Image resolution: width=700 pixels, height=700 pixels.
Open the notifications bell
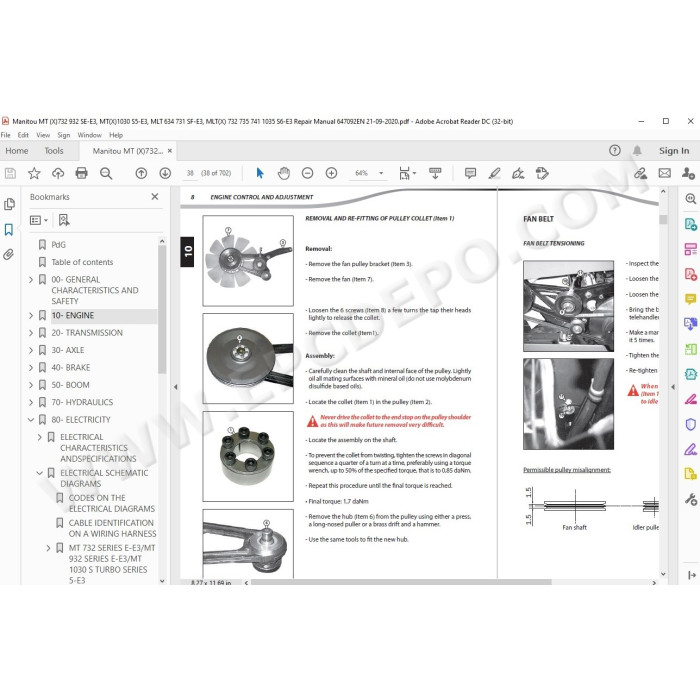pyautogui.click(x=637, y=150)
